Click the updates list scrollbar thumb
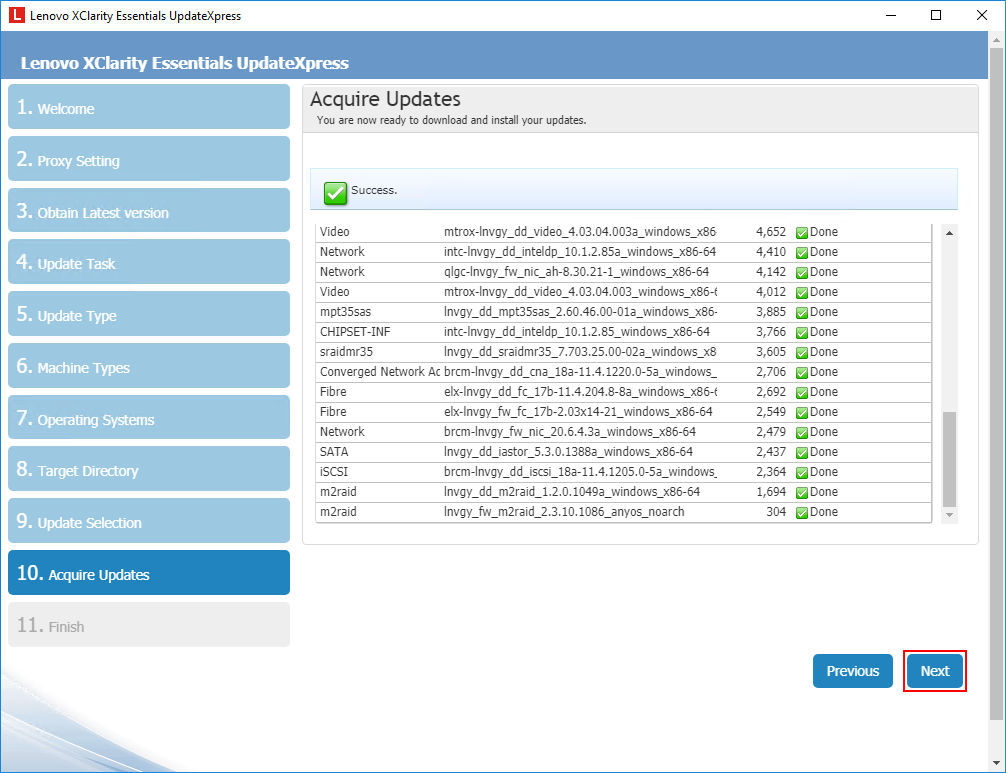Image resolution: width=1006 pixels, height=773 pixels. 950,459
